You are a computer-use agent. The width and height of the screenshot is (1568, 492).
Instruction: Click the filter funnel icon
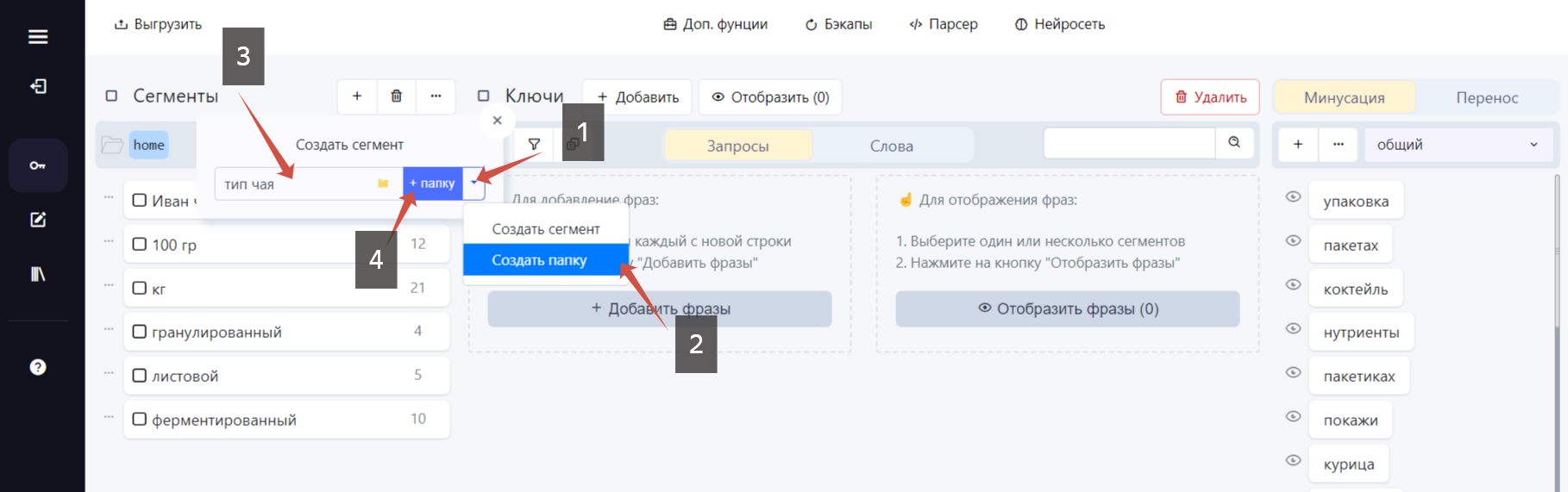[x=535, y=145]
